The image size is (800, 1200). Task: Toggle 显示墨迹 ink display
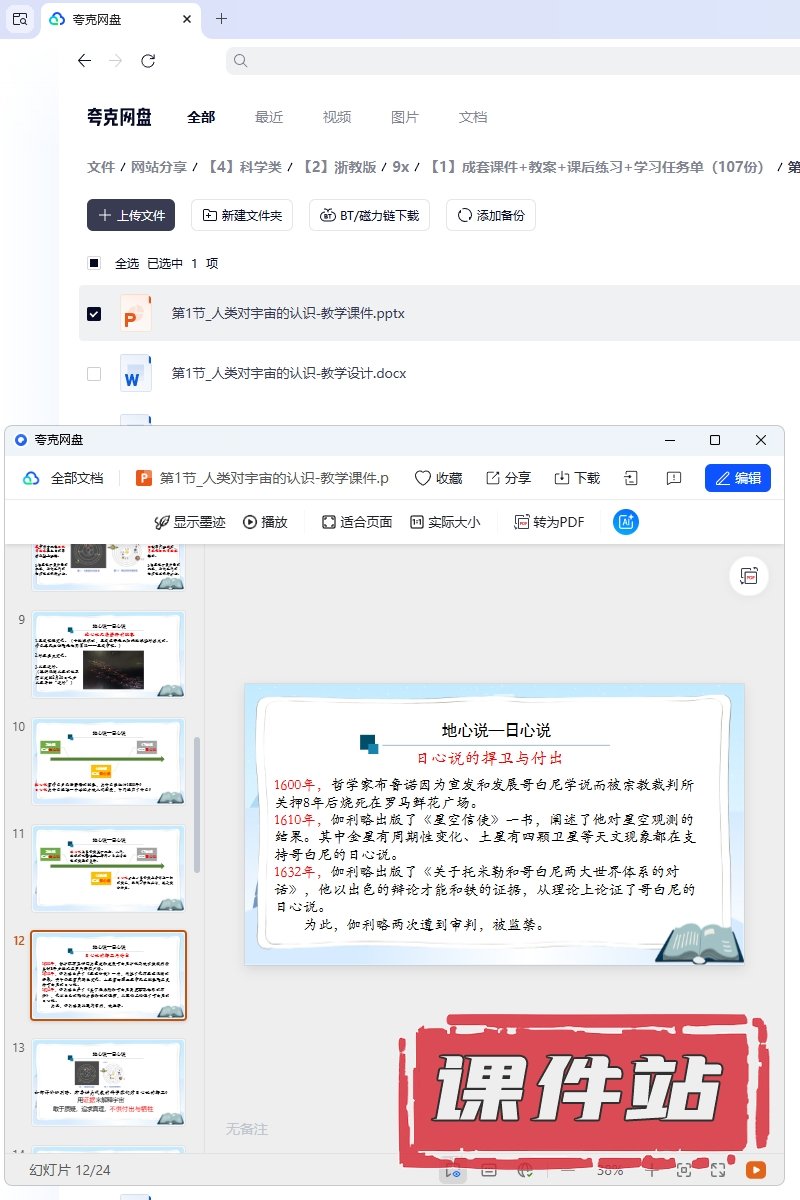point(189,522)
